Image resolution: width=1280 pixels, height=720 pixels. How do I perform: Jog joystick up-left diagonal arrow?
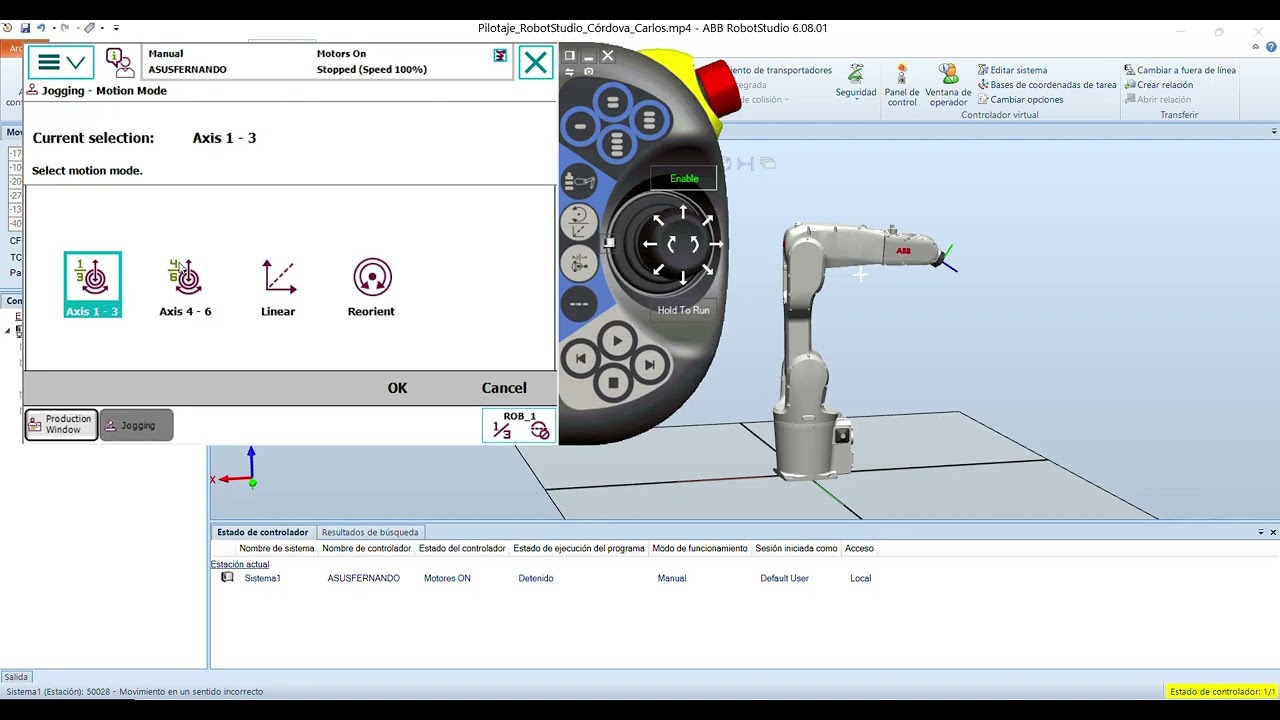click(x=659, y=220)
